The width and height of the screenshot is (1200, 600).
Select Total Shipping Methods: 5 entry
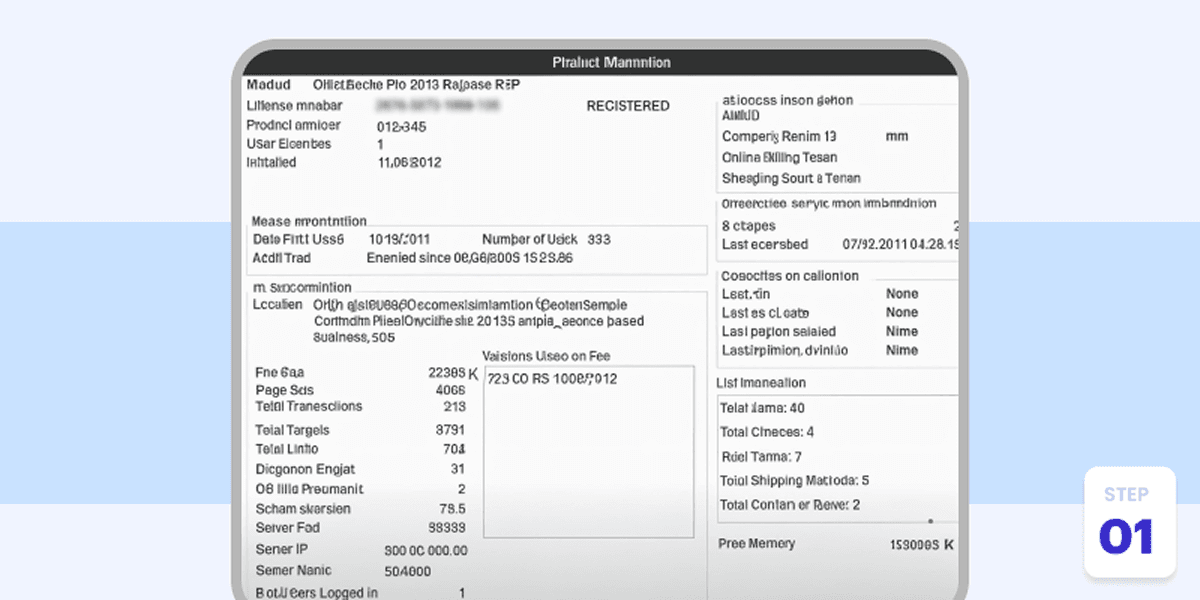point(795,480)
